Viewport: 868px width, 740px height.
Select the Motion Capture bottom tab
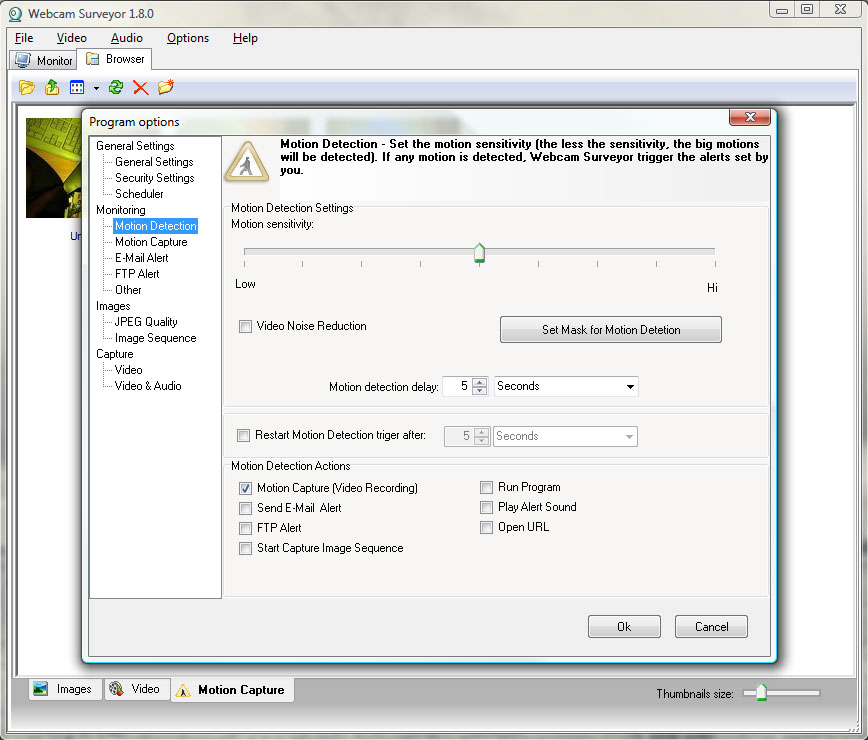[232, 690]
